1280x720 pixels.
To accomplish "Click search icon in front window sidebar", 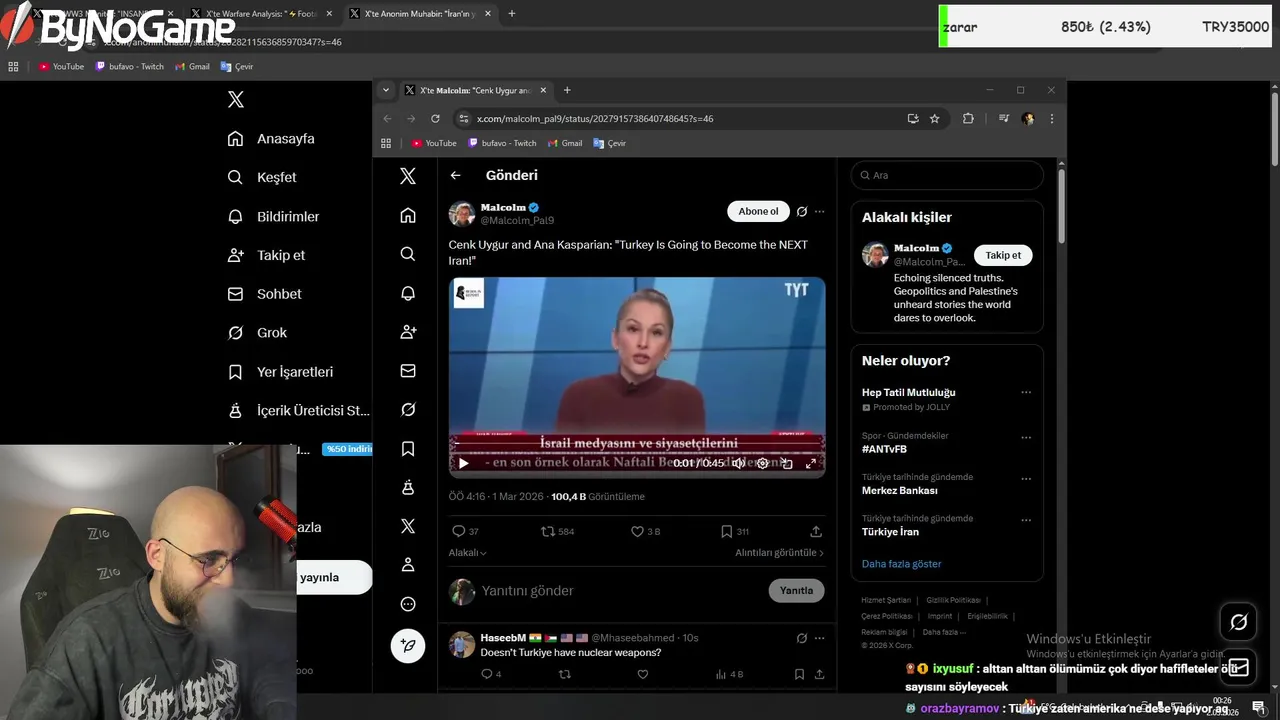I will click(408, 254).
